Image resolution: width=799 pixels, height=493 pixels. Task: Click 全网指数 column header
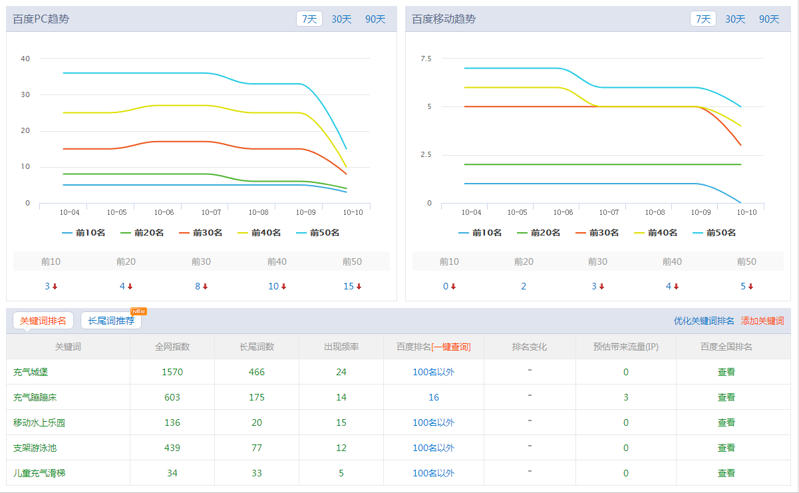coord(172,347)
